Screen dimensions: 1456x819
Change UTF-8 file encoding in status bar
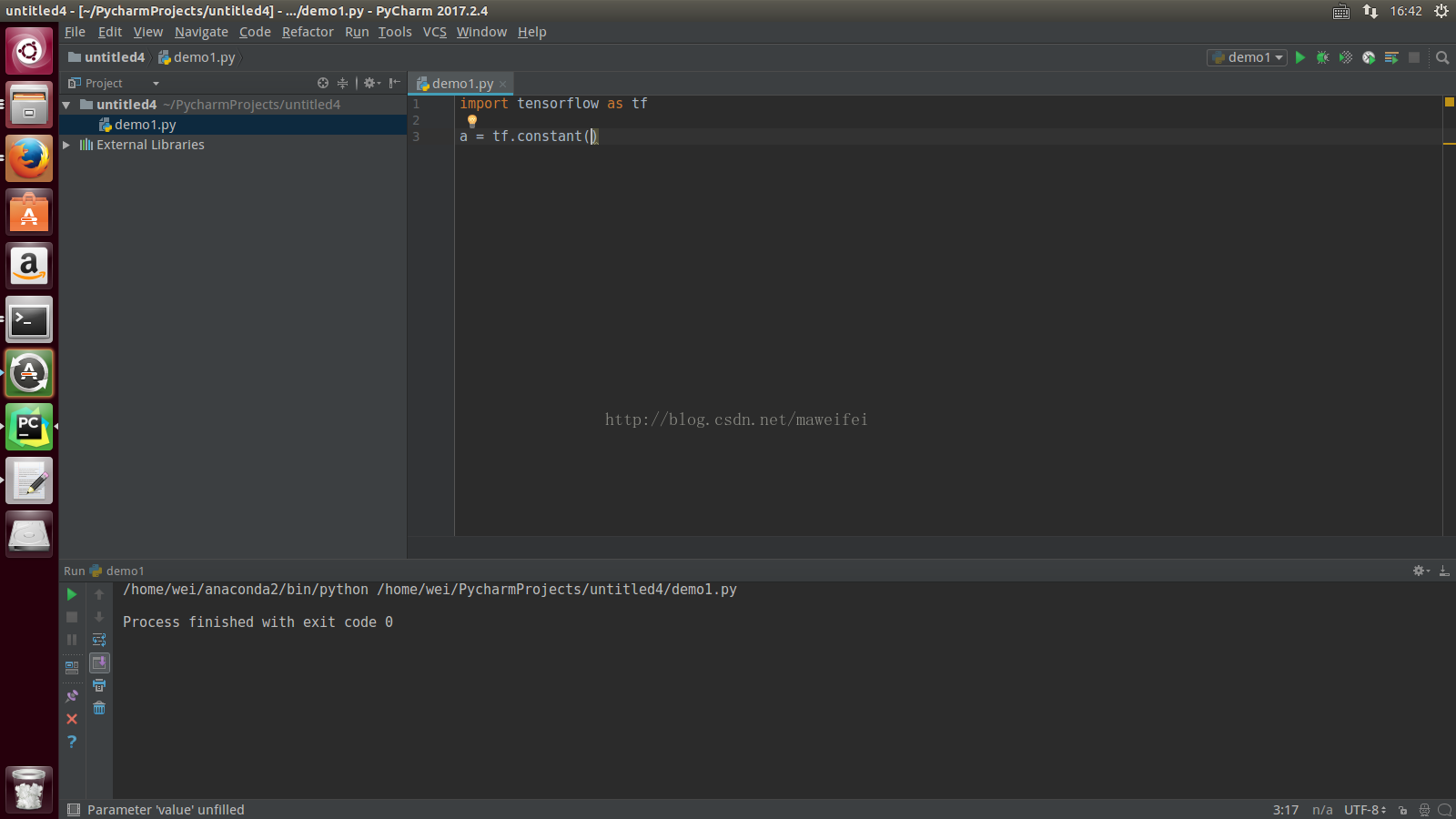point(1365,810)
